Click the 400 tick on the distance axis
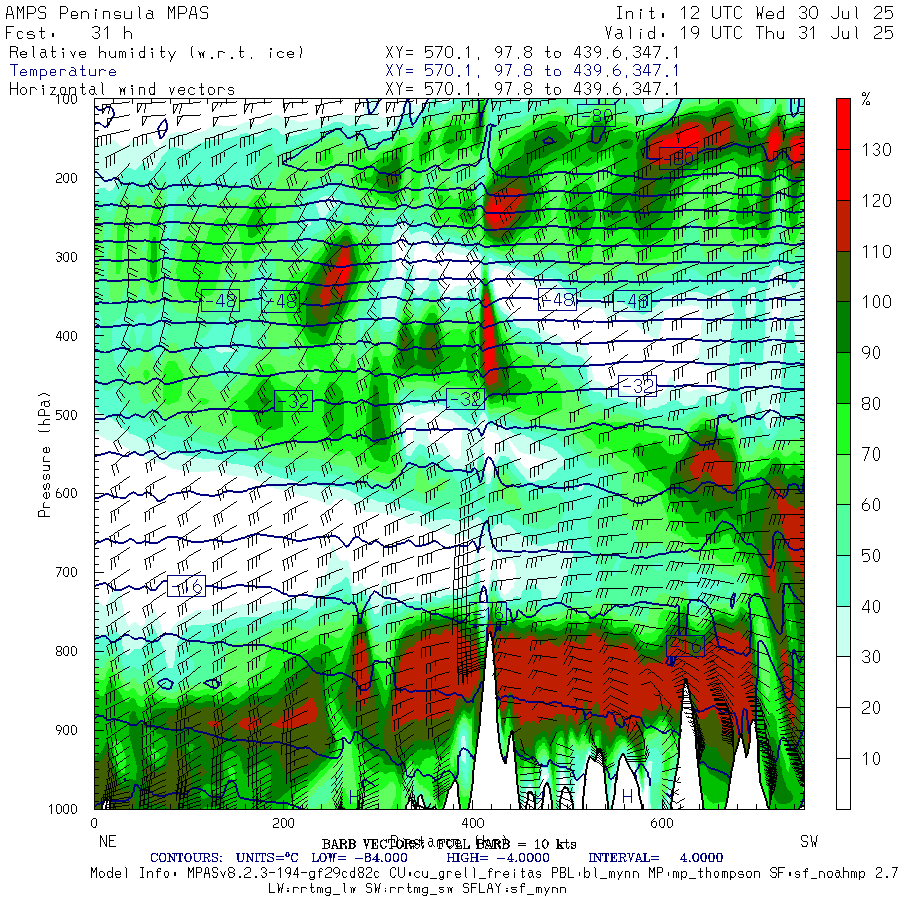900x900 pixels. 472,823
